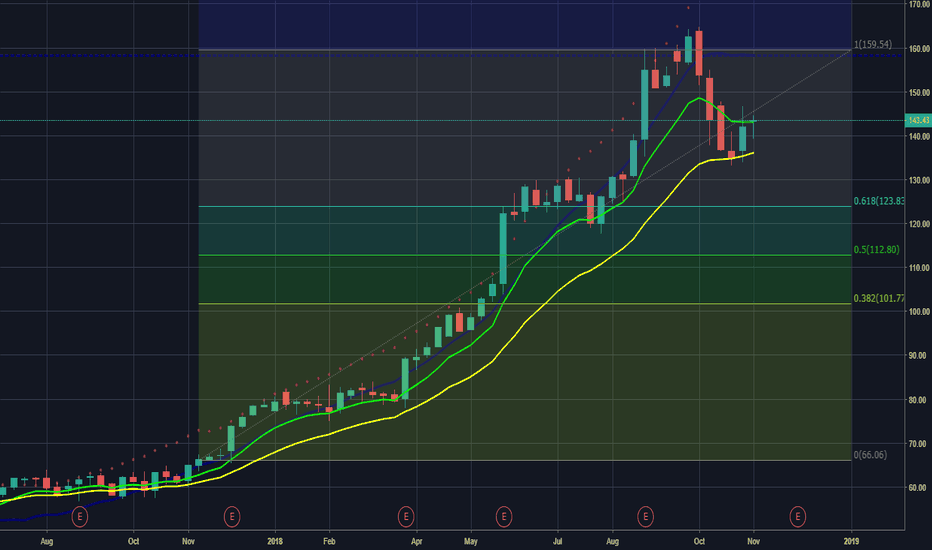Image resolution: width=932 pixels, height=550 pixels.
Task: Click the Nov 2017 label on time axis
Action: point(188,542)
